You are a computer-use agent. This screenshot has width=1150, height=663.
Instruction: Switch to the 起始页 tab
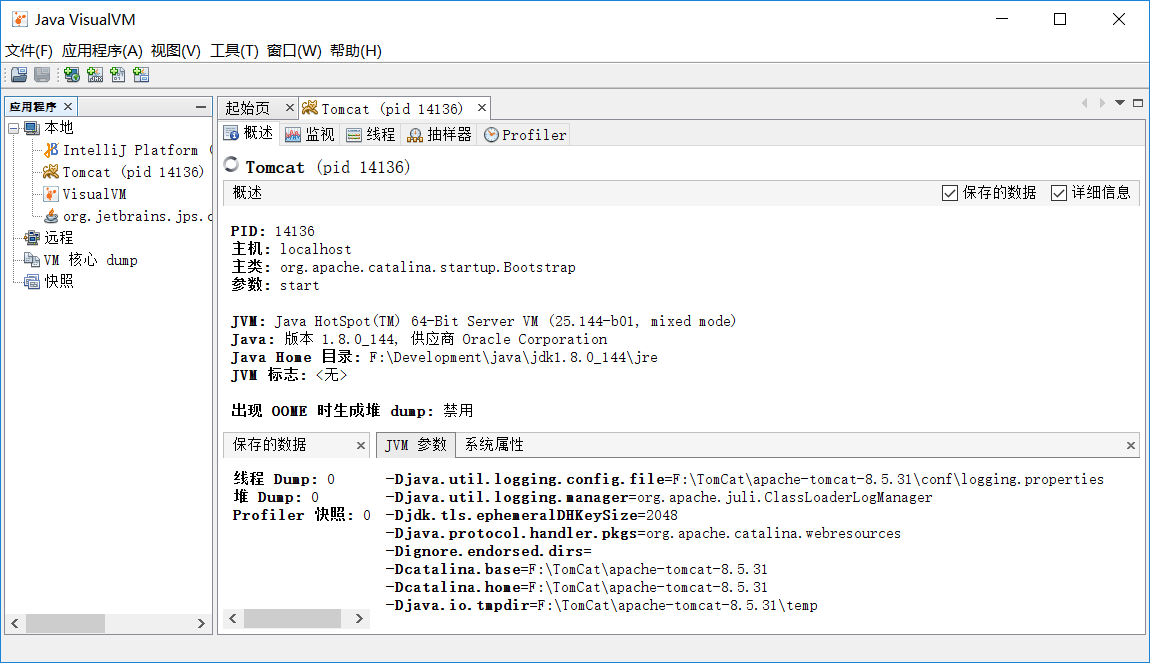(249, 109)
